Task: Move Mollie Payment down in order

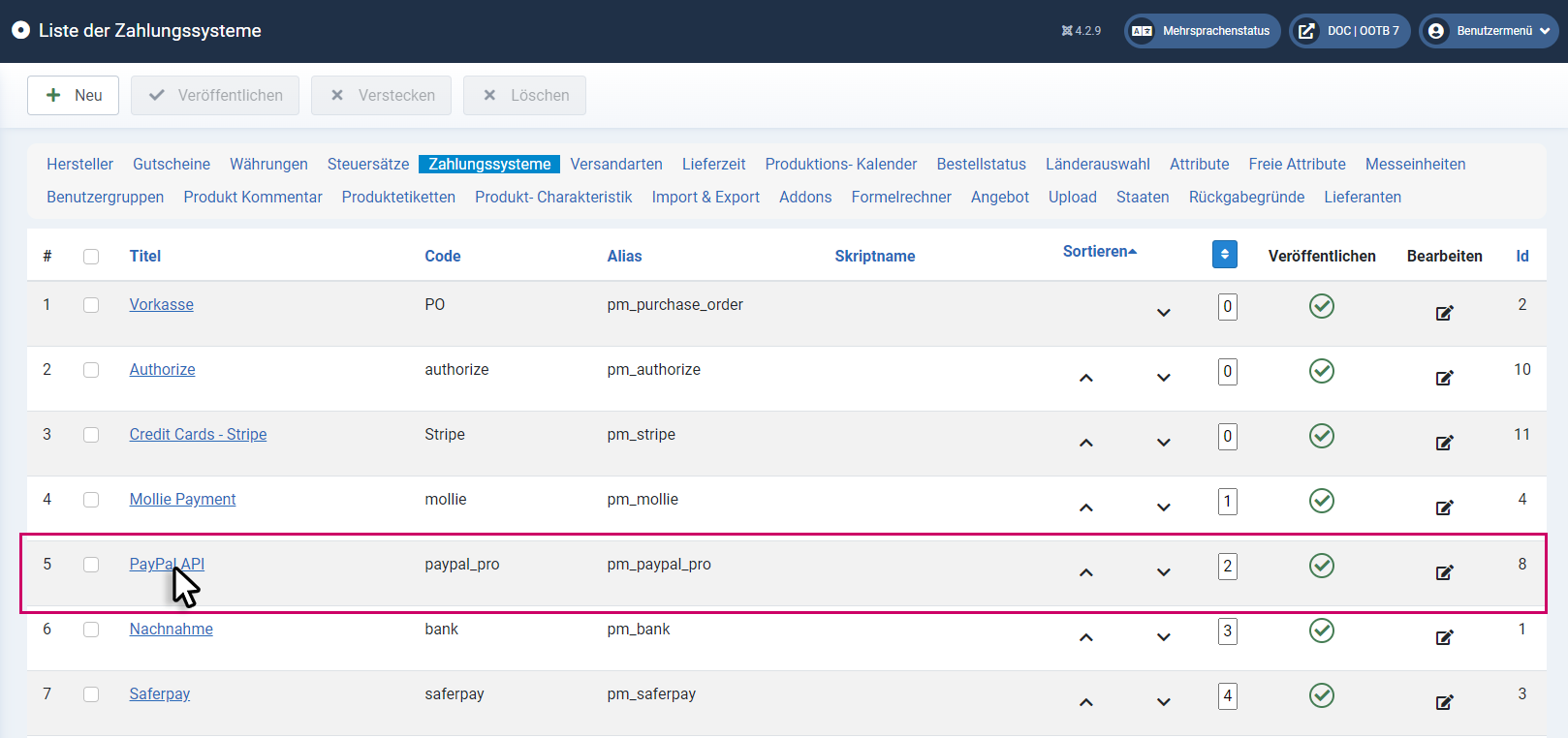Action: click(1164, 507)
